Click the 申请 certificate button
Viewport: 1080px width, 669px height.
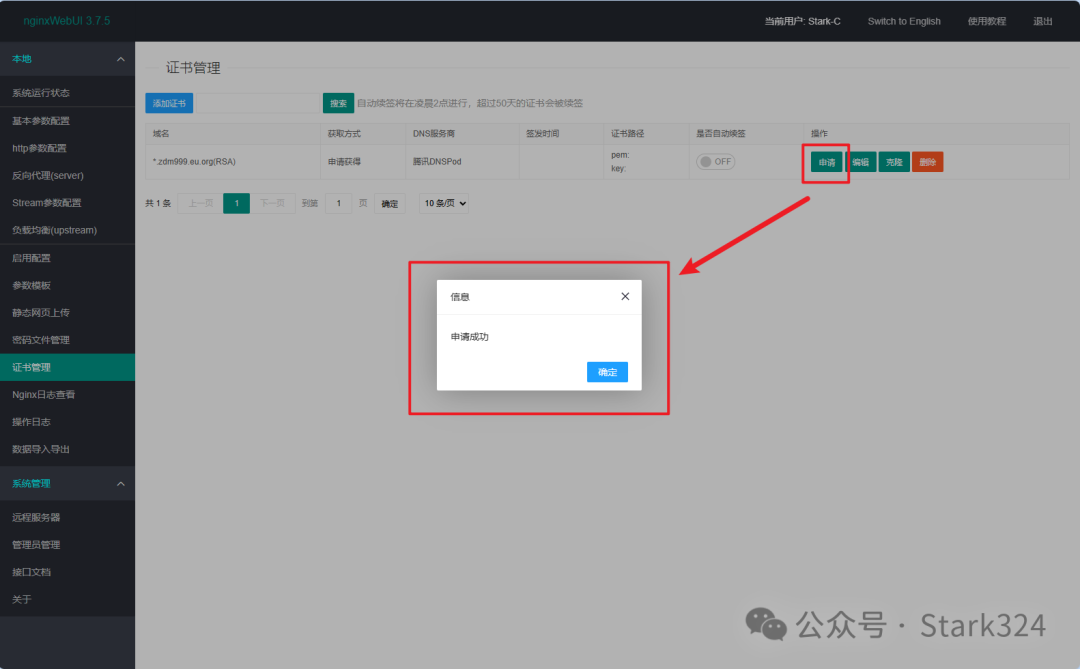click(826, 162)
